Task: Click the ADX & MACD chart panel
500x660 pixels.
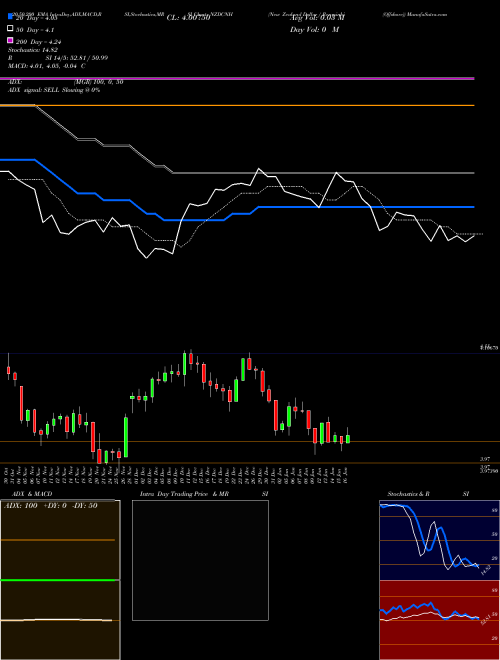Action: click(60, 580)
